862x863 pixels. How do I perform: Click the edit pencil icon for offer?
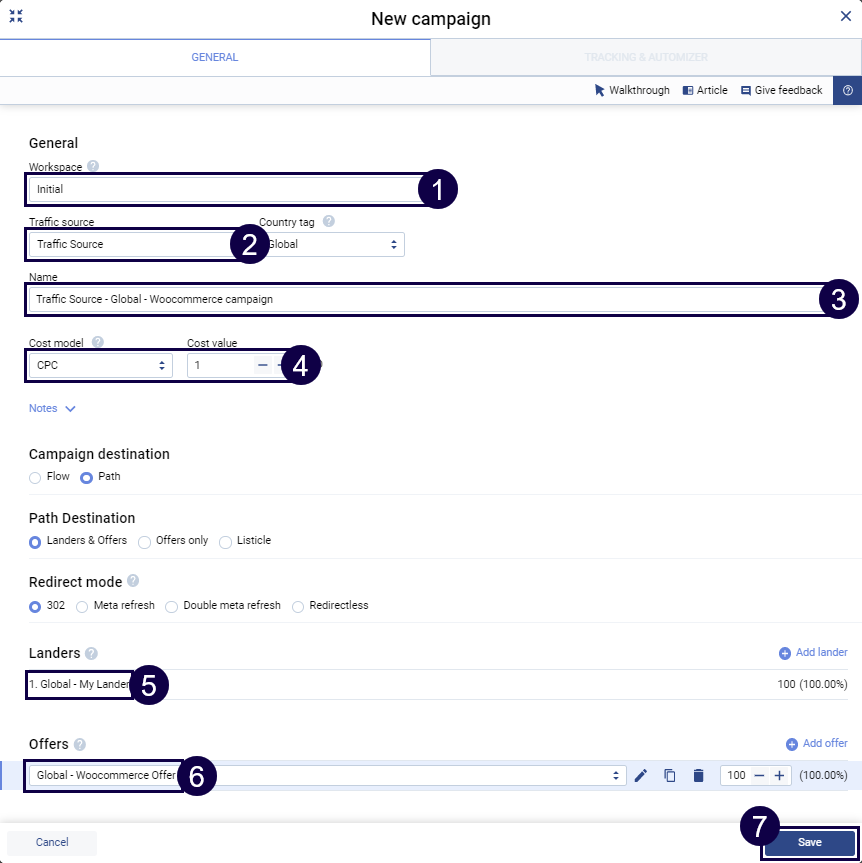pos(641,775)
